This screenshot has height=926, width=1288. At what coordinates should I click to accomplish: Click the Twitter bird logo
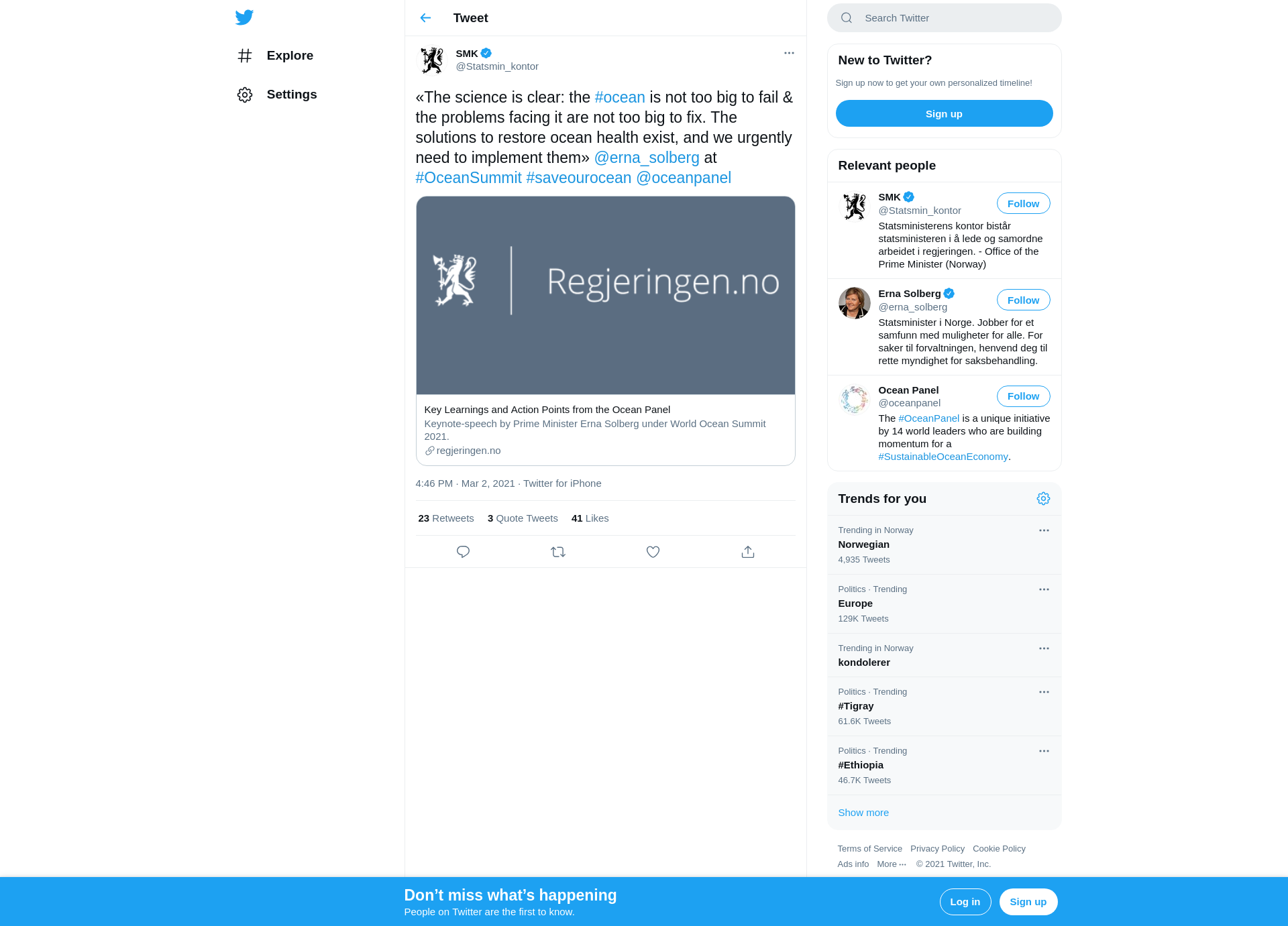[244, 17]
